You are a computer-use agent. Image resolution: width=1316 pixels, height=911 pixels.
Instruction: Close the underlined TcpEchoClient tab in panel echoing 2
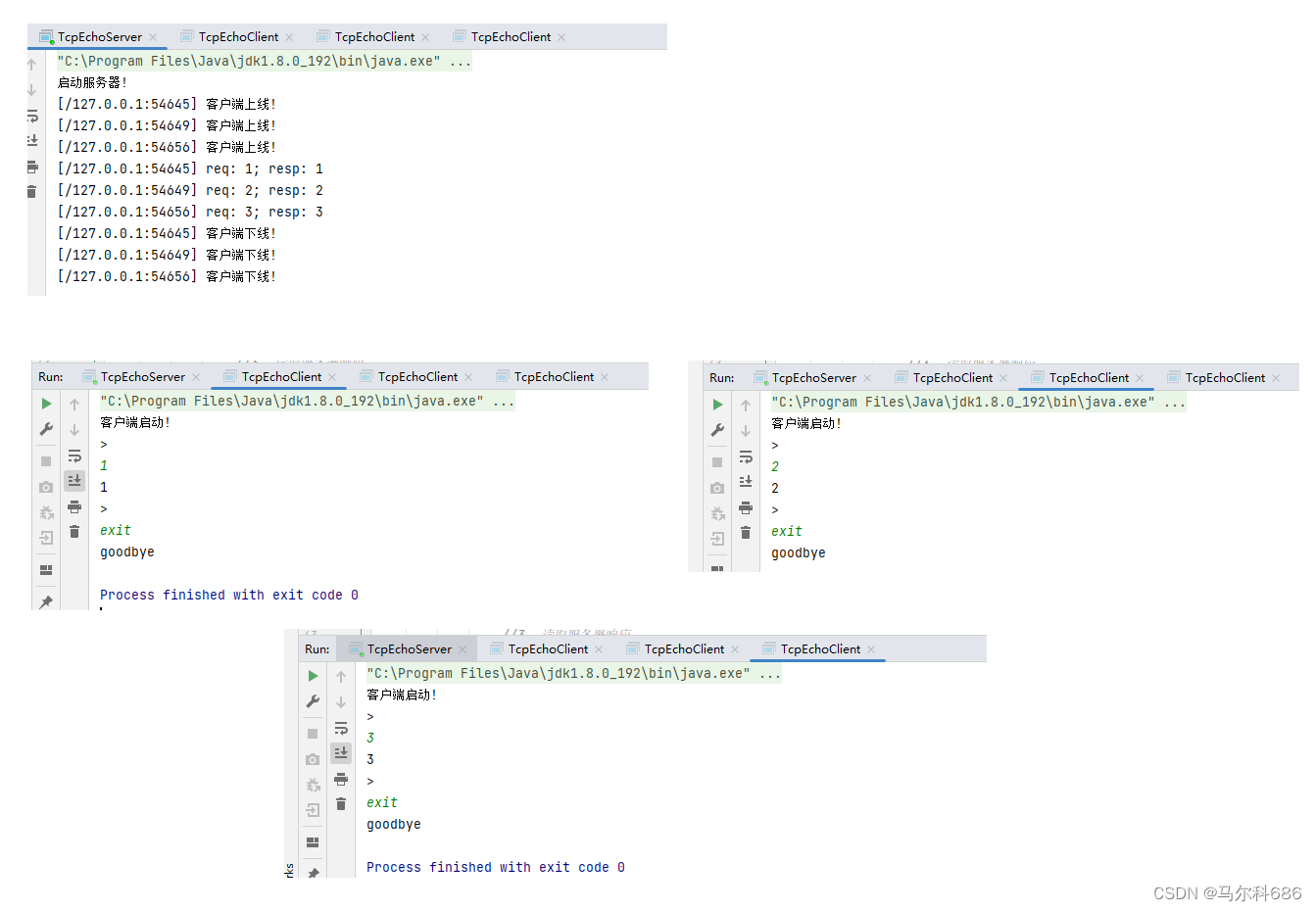[x=1140, y=378]
